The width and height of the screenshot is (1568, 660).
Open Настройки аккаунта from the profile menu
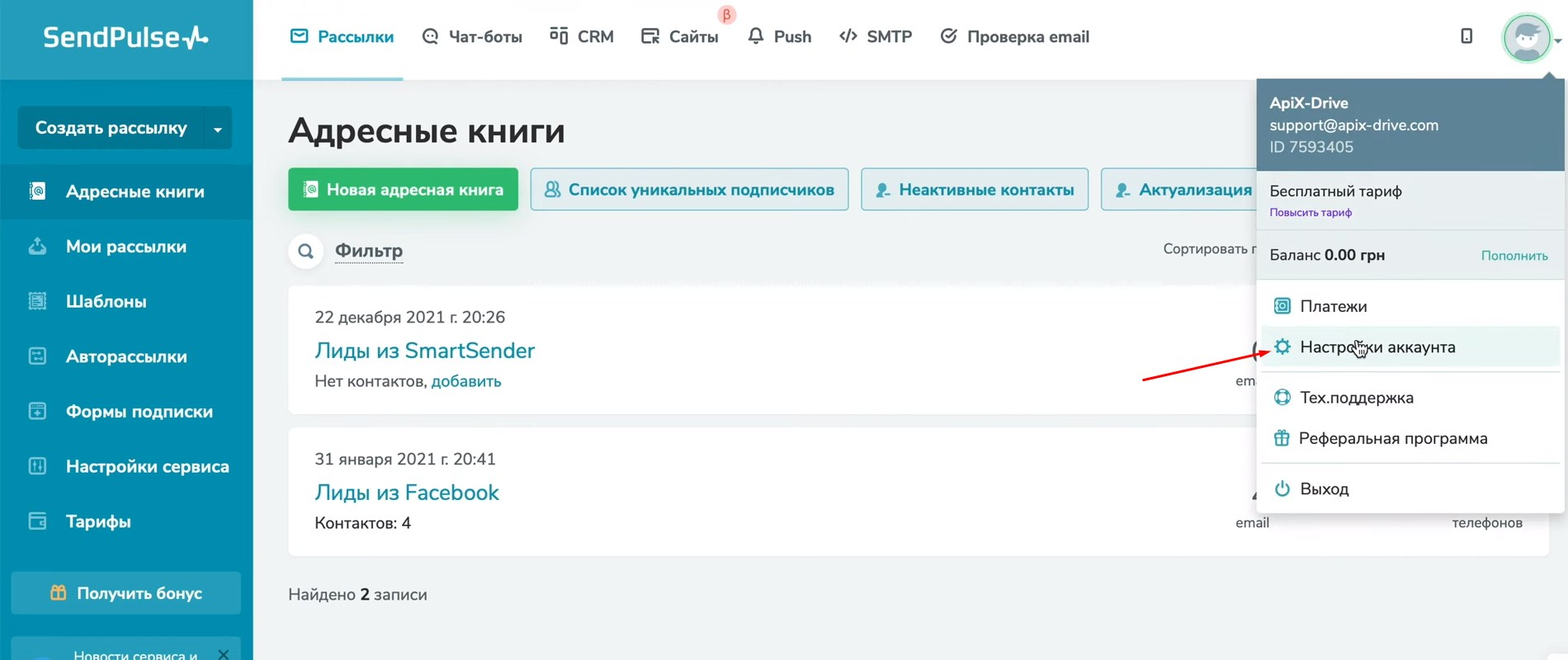point(1377,347)
